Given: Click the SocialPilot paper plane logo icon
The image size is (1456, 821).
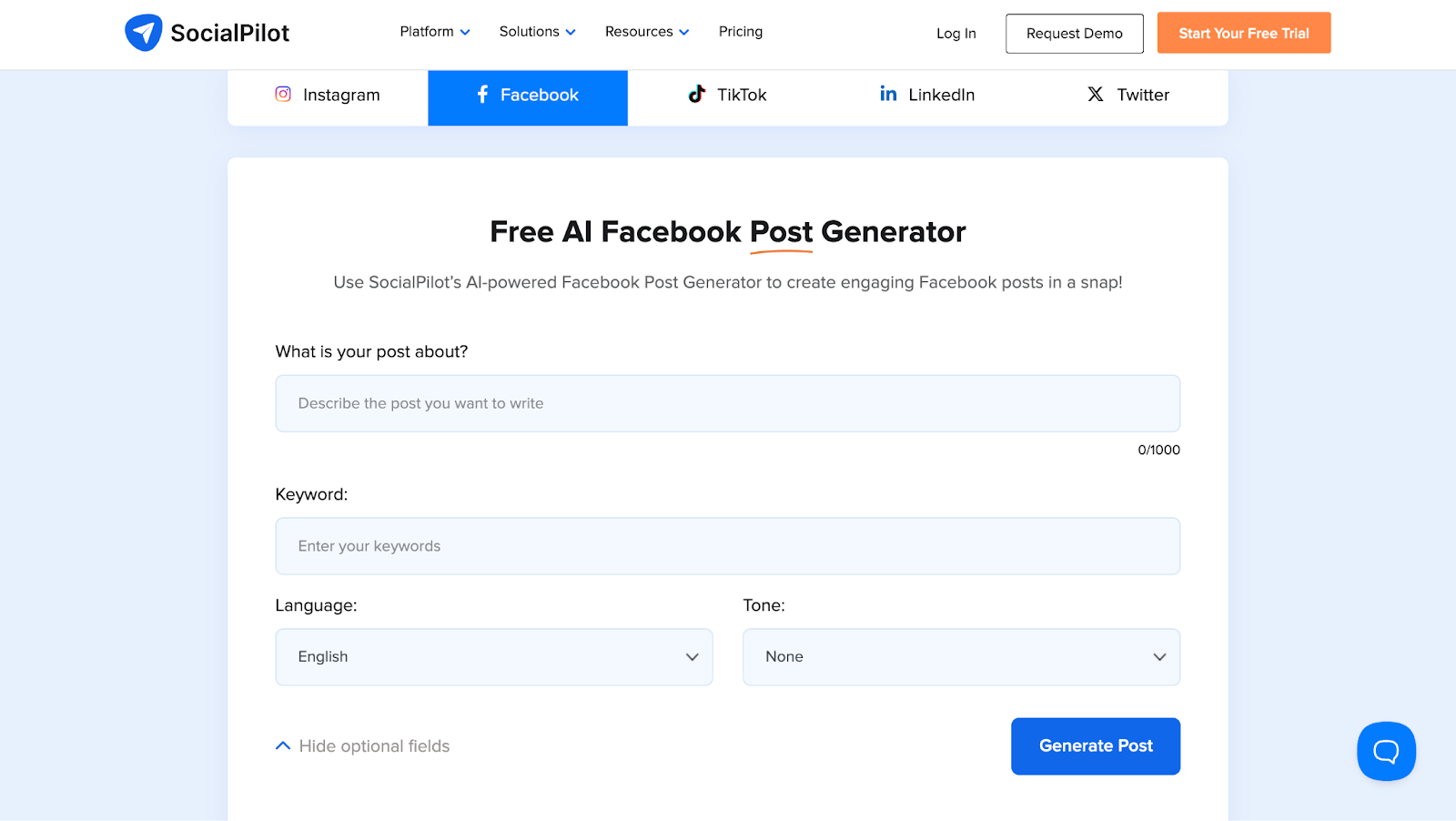Looking at the screenshot, I should (144, 33).
